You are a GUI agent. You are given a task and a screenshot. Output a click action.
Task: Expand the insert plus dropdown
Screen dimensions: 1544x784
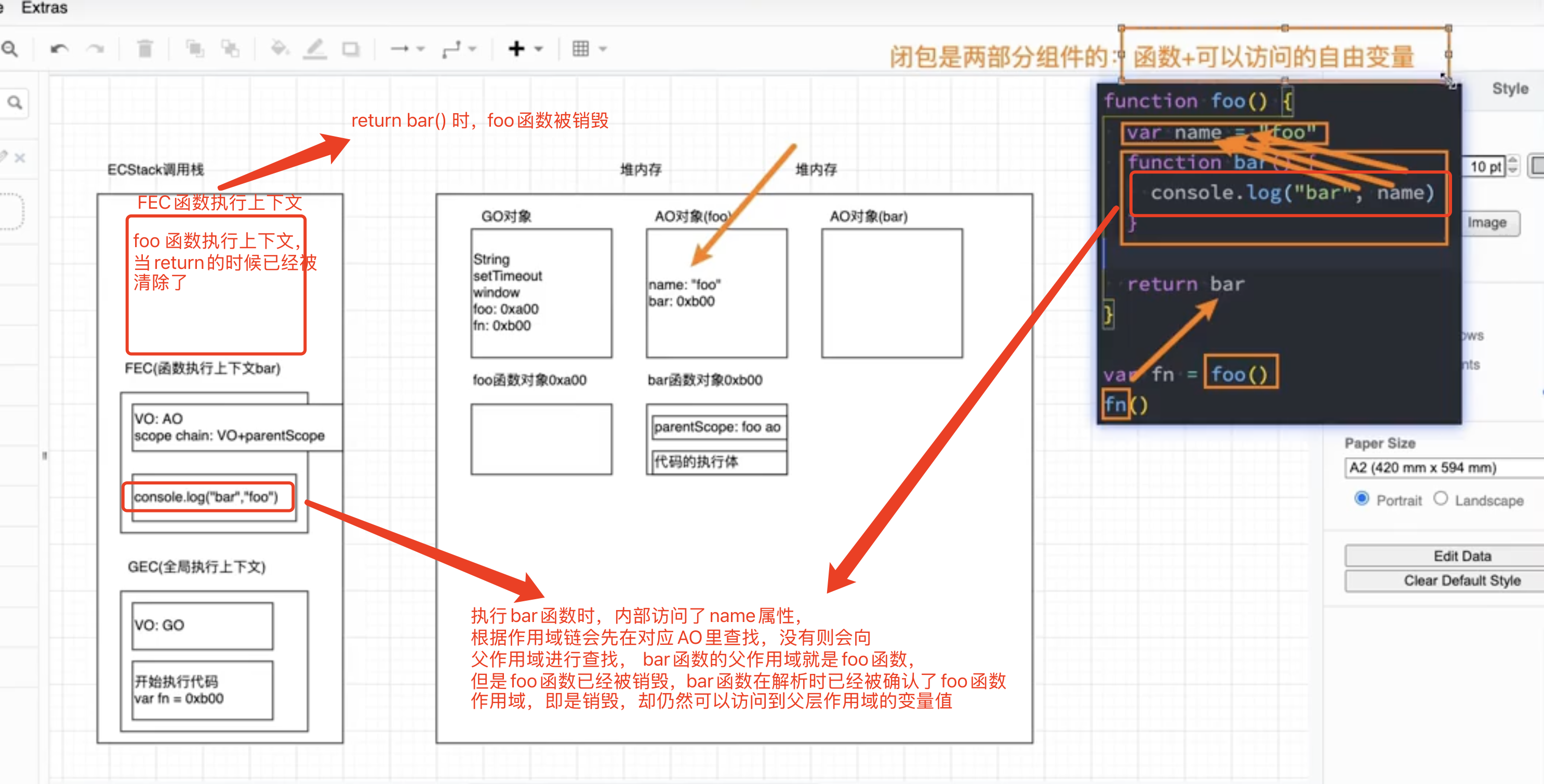(x=538, y=49)
